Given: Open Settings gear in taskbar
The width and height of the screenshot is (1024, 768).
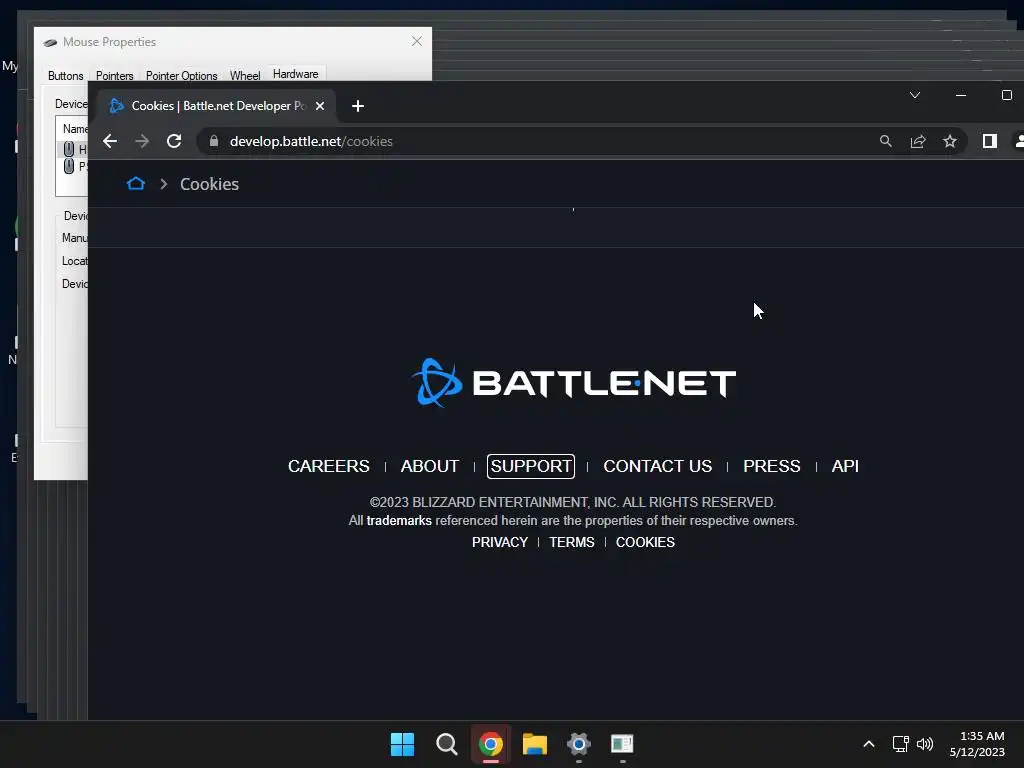Looking at the screenshot, I should pyautogui.click(x=579, y=744).
